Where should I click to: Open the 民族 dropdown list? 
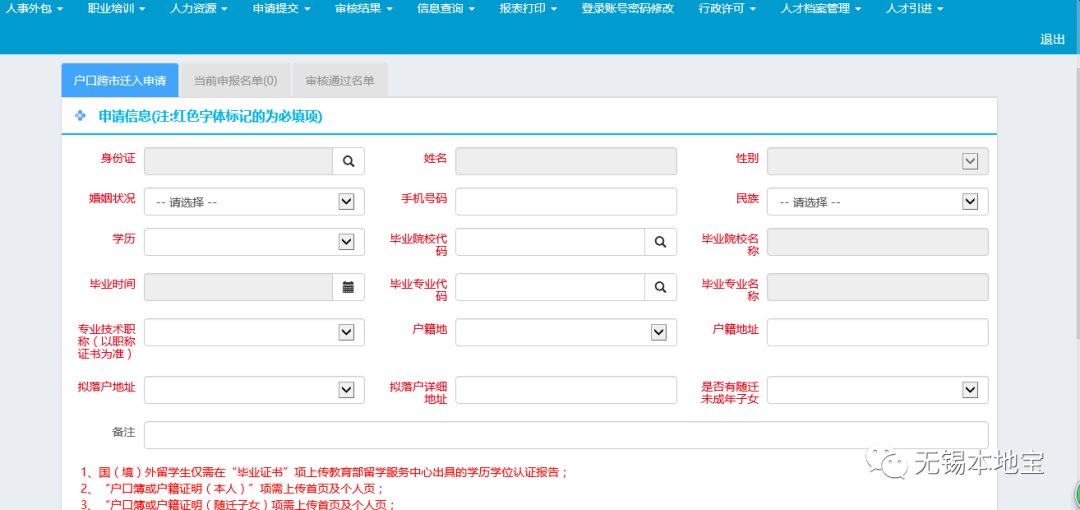point(877,202)
